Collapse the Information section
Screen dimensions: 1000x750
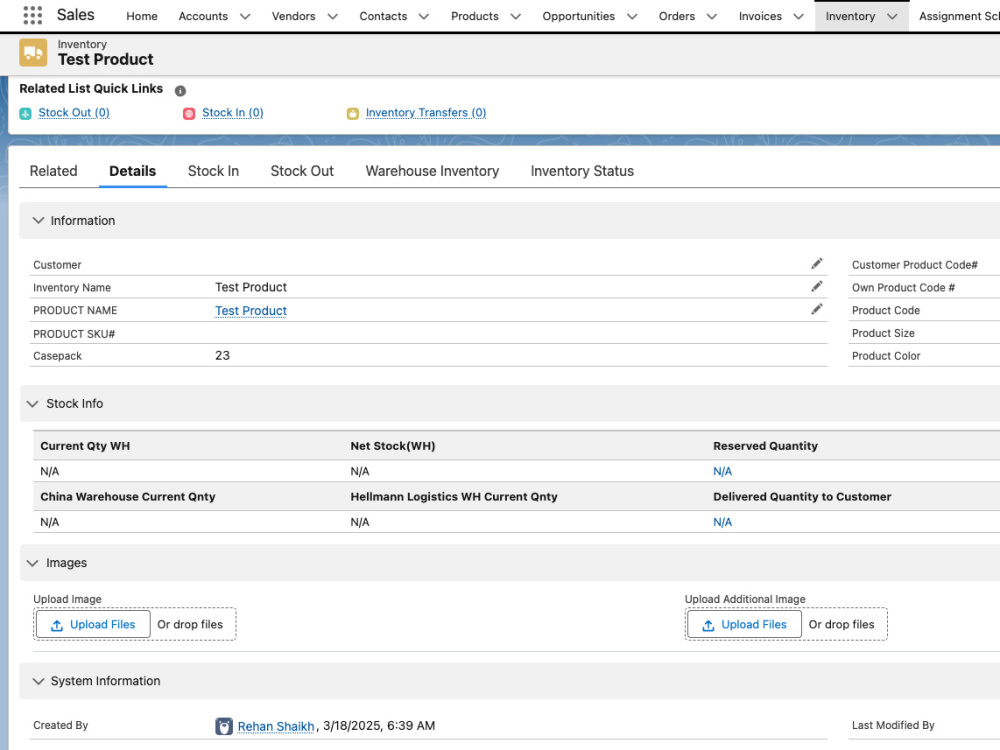point(38,221)
